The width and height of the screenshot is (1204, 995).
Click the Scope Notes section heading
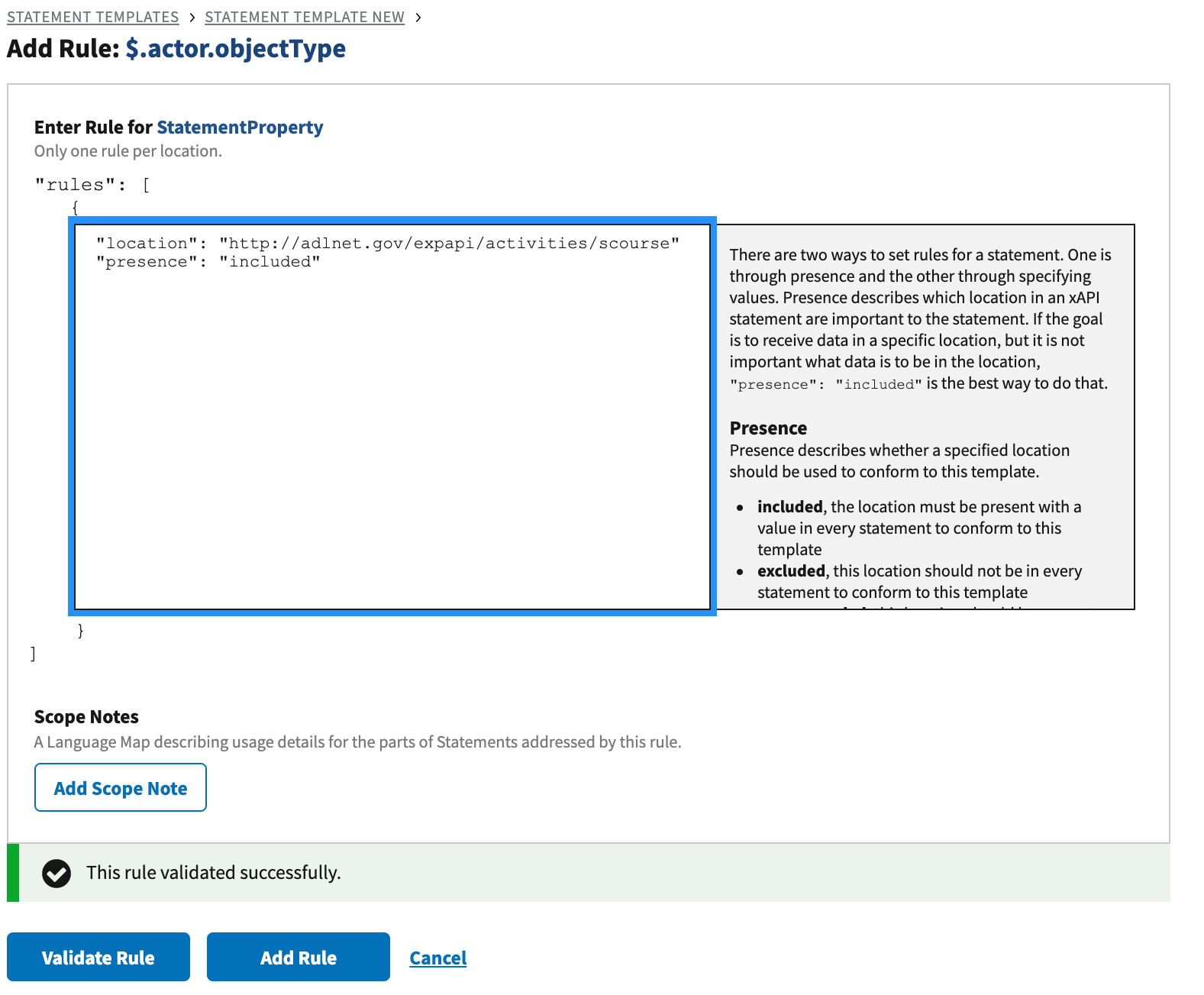point(86,716)
